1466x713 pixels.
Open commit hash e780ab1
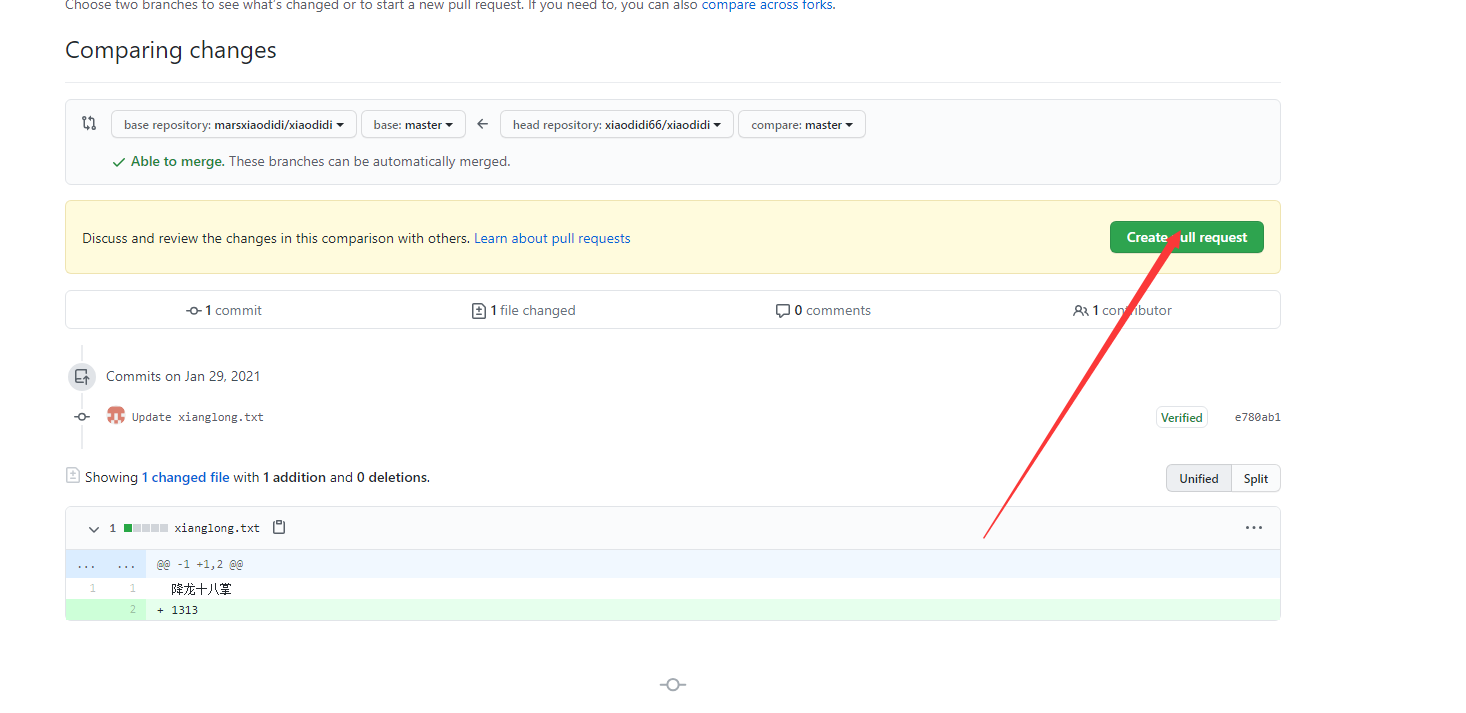point(1257,417)
